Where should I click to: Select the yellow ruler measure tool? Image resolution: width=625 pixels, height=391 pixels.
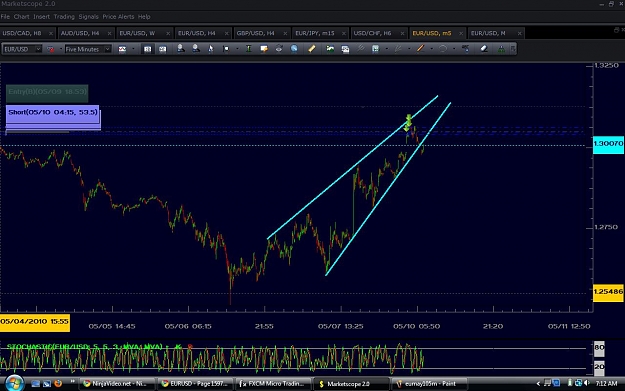(312, 49)
